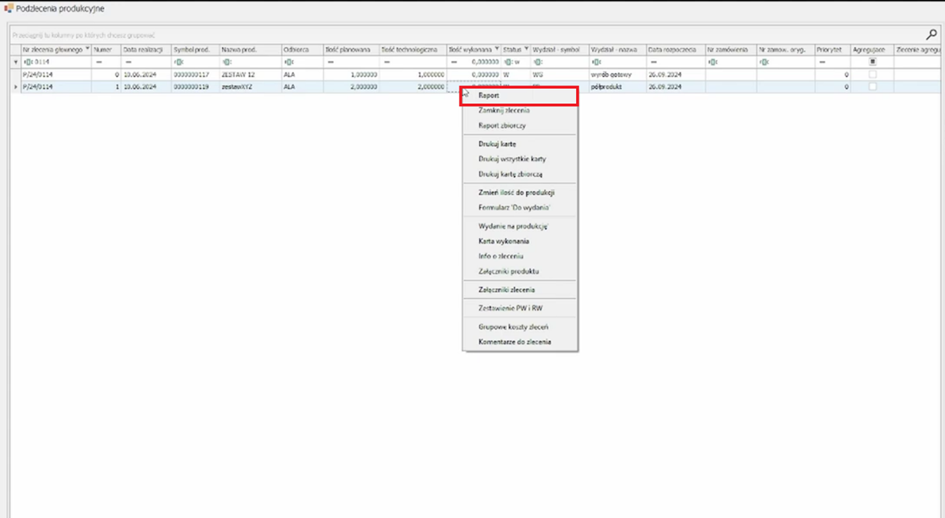Image resolution: width=945 pixels, height=518 pixels.
Task: Toggle Agregujące checkbox in the filter row
Action: click(872, 62)
